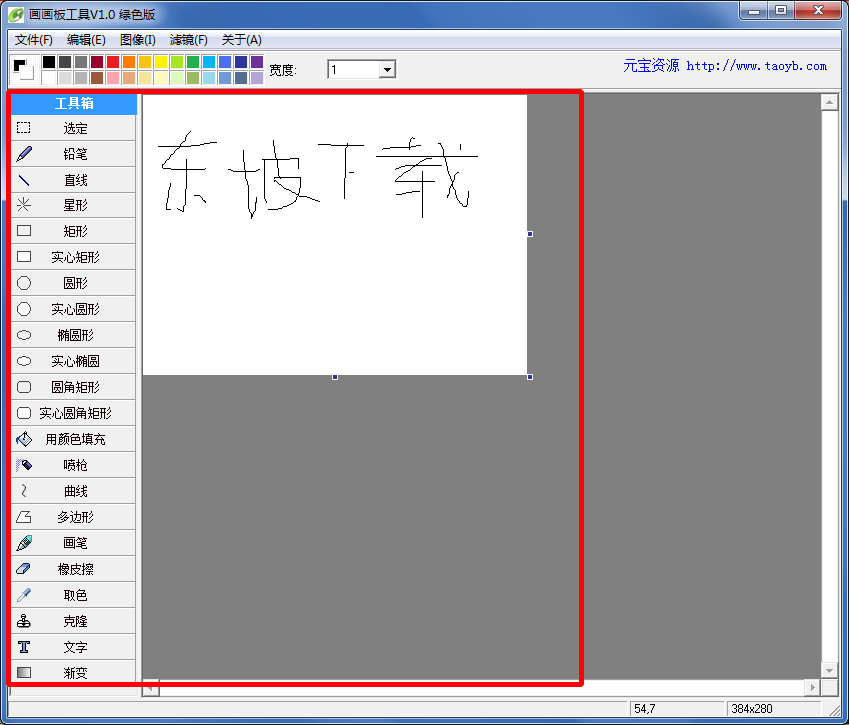Pick the dark green color swatch

point(193,62)
